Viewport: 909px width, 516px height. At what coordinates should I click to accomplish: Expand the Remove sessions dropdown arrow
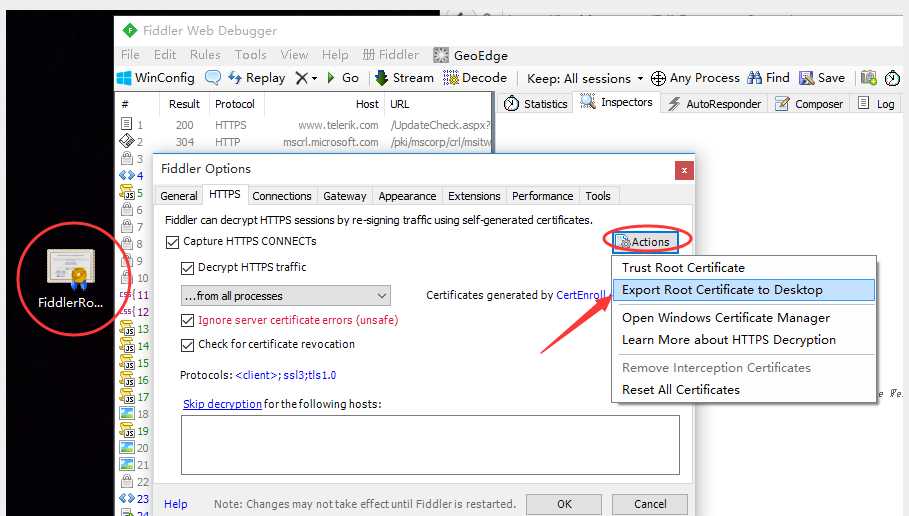(x=314, y=78)
